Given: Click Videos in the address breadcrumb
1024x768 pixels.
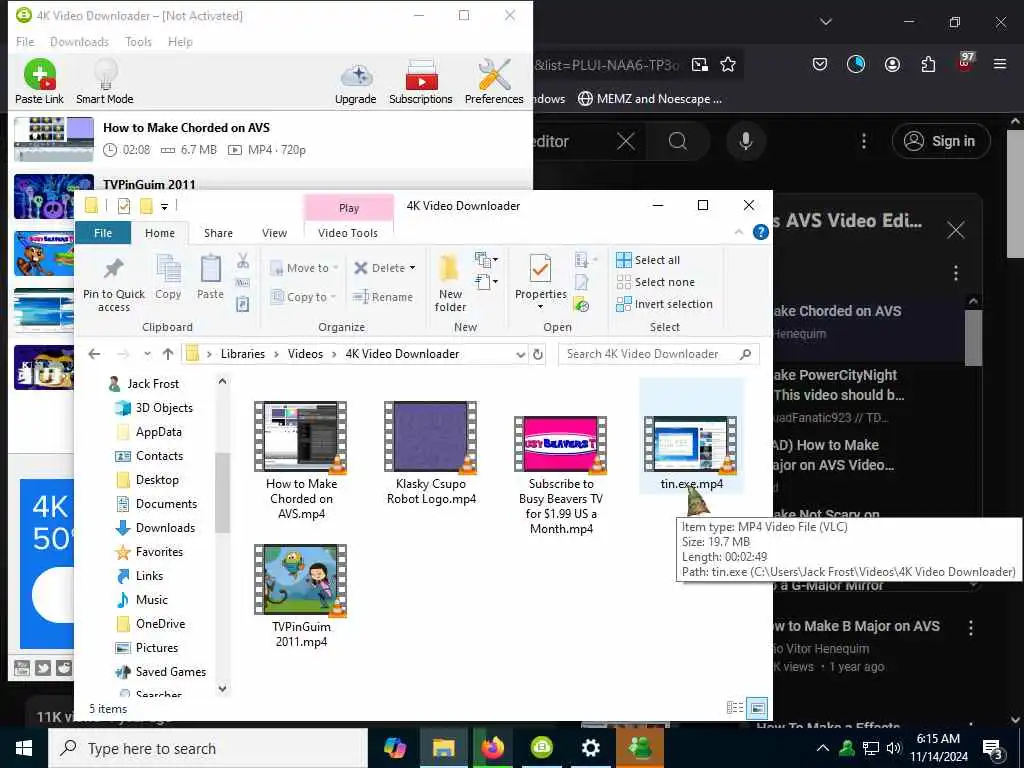Looking at the screenshot, I should [x=306, y=354].
